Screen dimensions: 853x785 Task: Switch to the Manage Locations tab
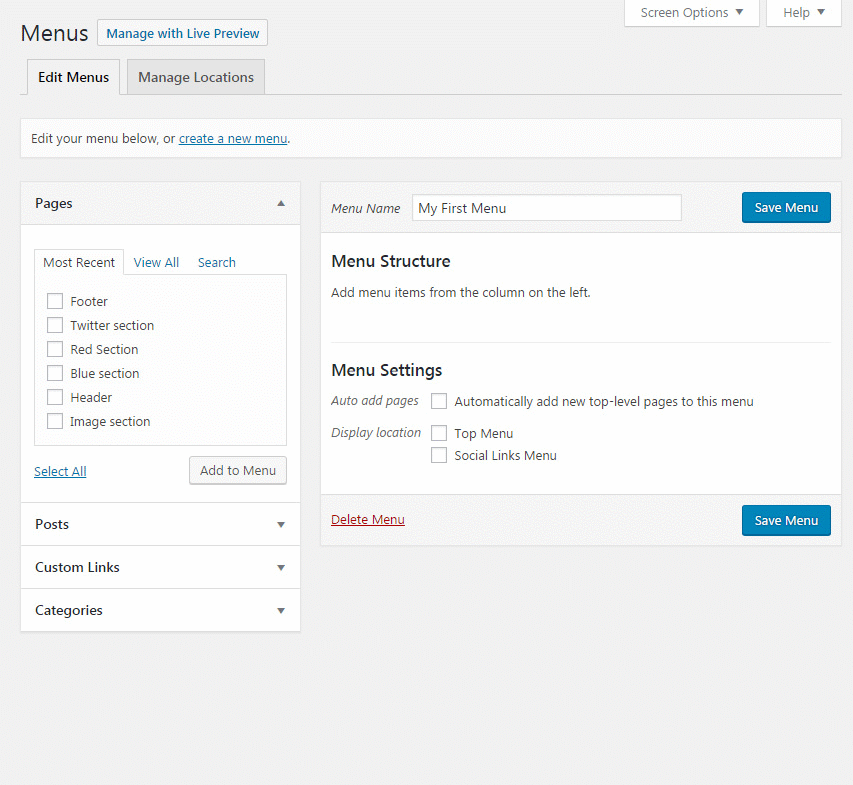coord(195,76)
